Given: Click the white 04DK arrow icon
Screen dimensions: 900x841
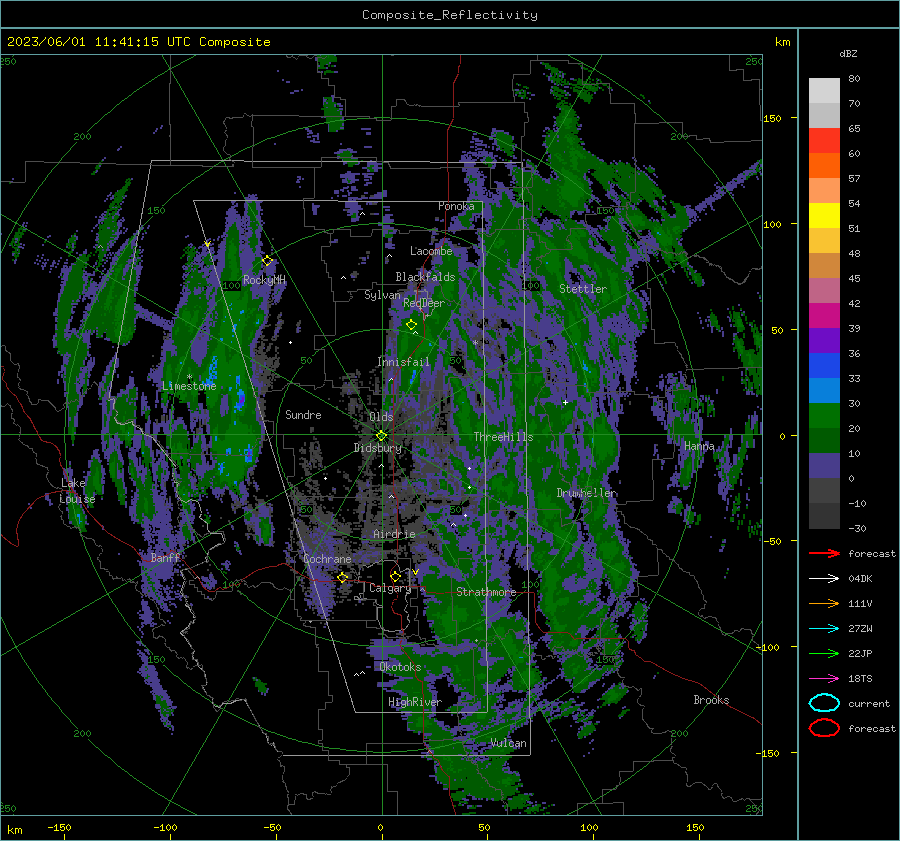Looking at the screenshot, I should (824, 579).
